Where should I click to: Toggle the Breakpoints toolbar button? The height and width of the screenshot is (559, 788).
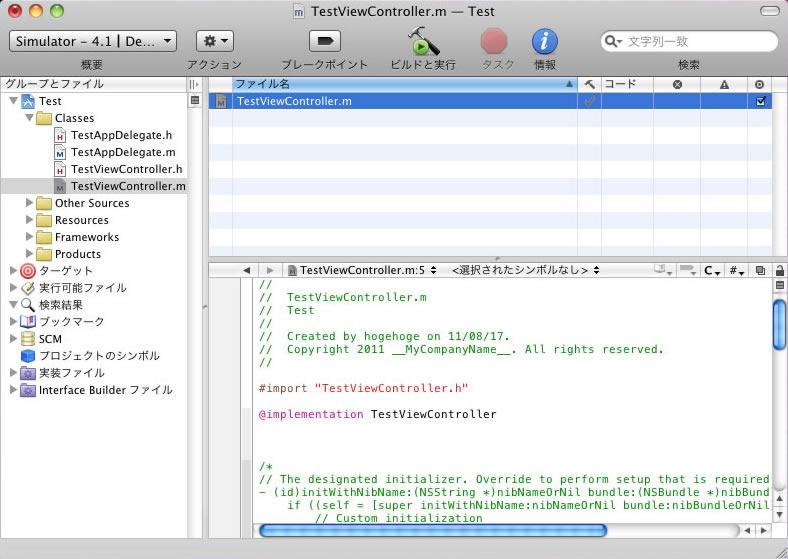[x=325, y=41]
